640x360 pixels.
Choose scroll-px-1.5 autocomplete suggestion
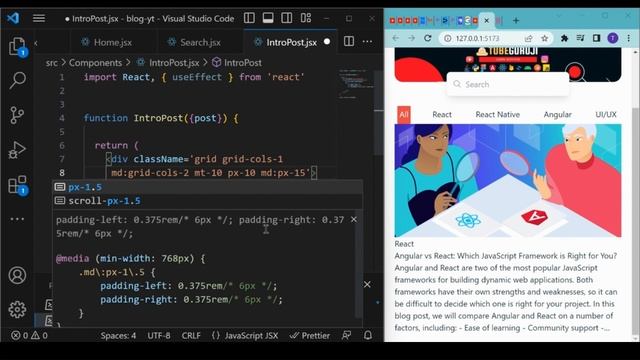pos(207,200)
